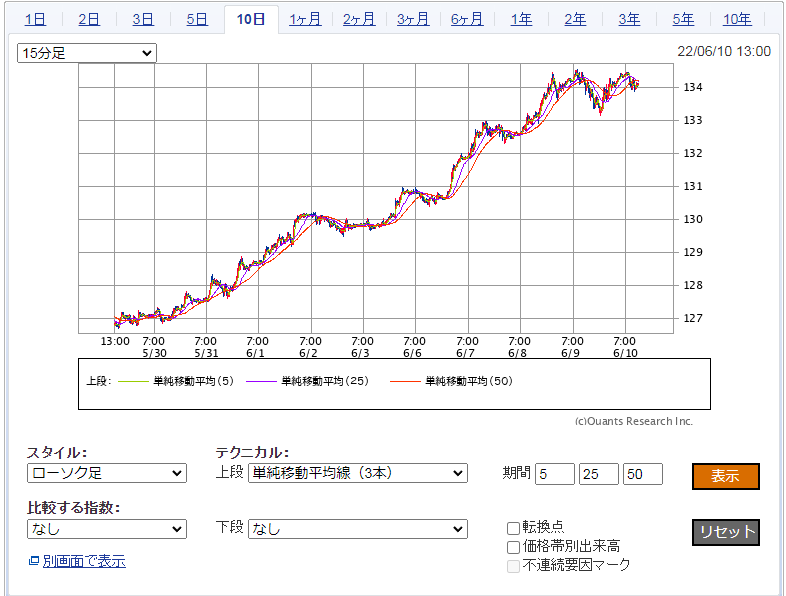Select the 10年 range tab
The image size is (786, 596).
click(737, 19)
